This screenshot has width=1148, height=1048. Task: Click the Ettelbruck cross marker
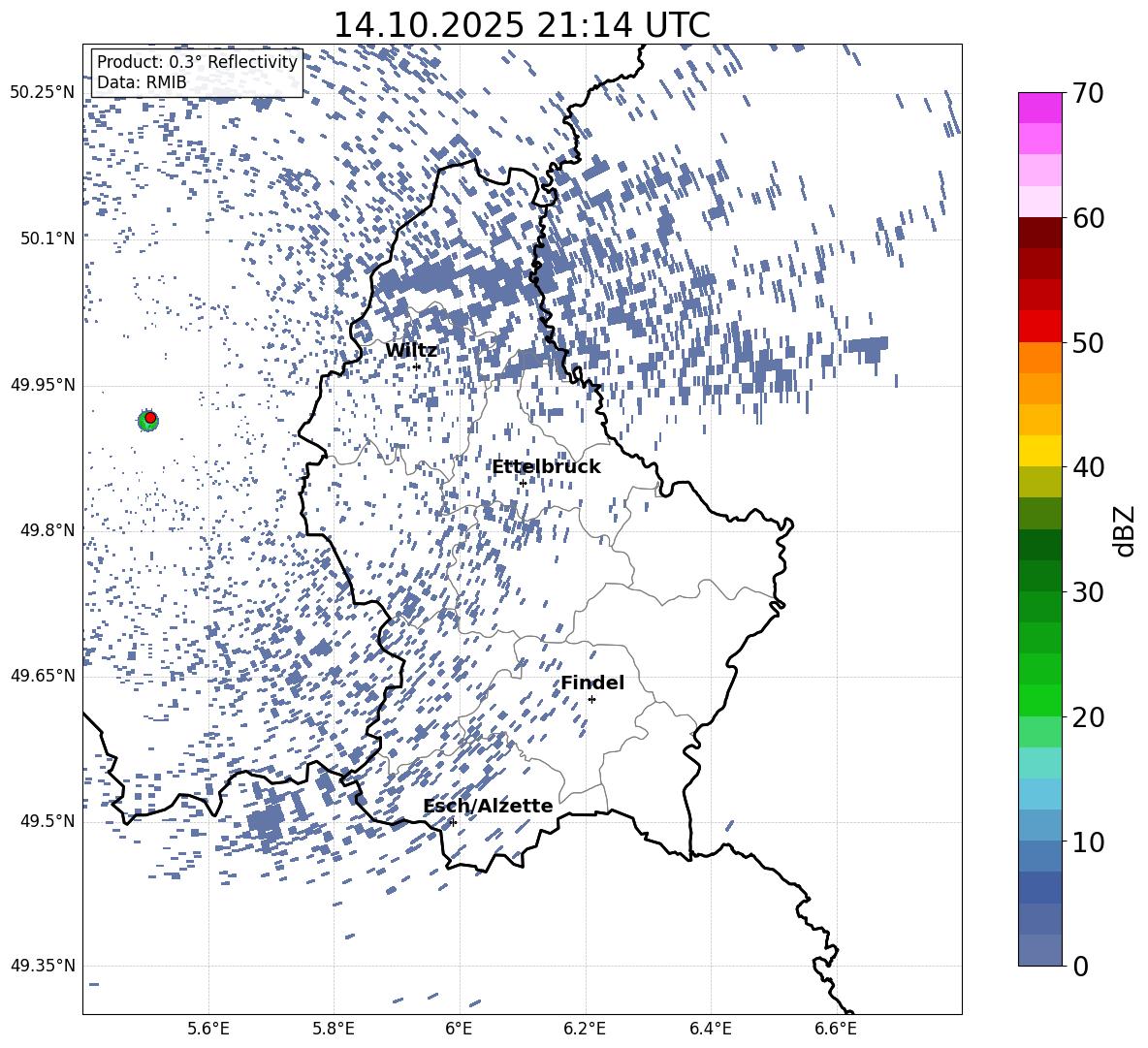pos(523,484)
